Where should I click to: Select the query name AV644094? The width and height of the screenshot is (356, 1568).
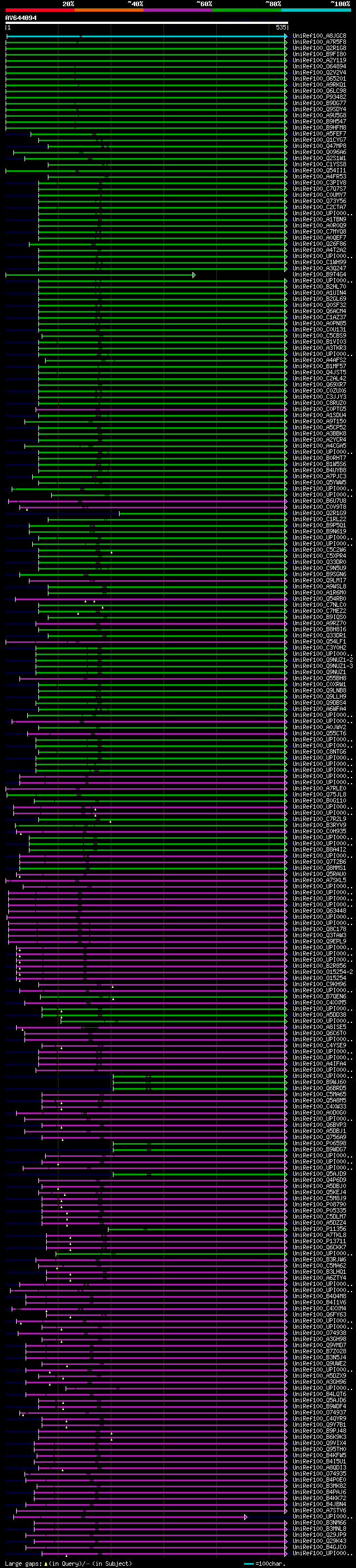21,18
